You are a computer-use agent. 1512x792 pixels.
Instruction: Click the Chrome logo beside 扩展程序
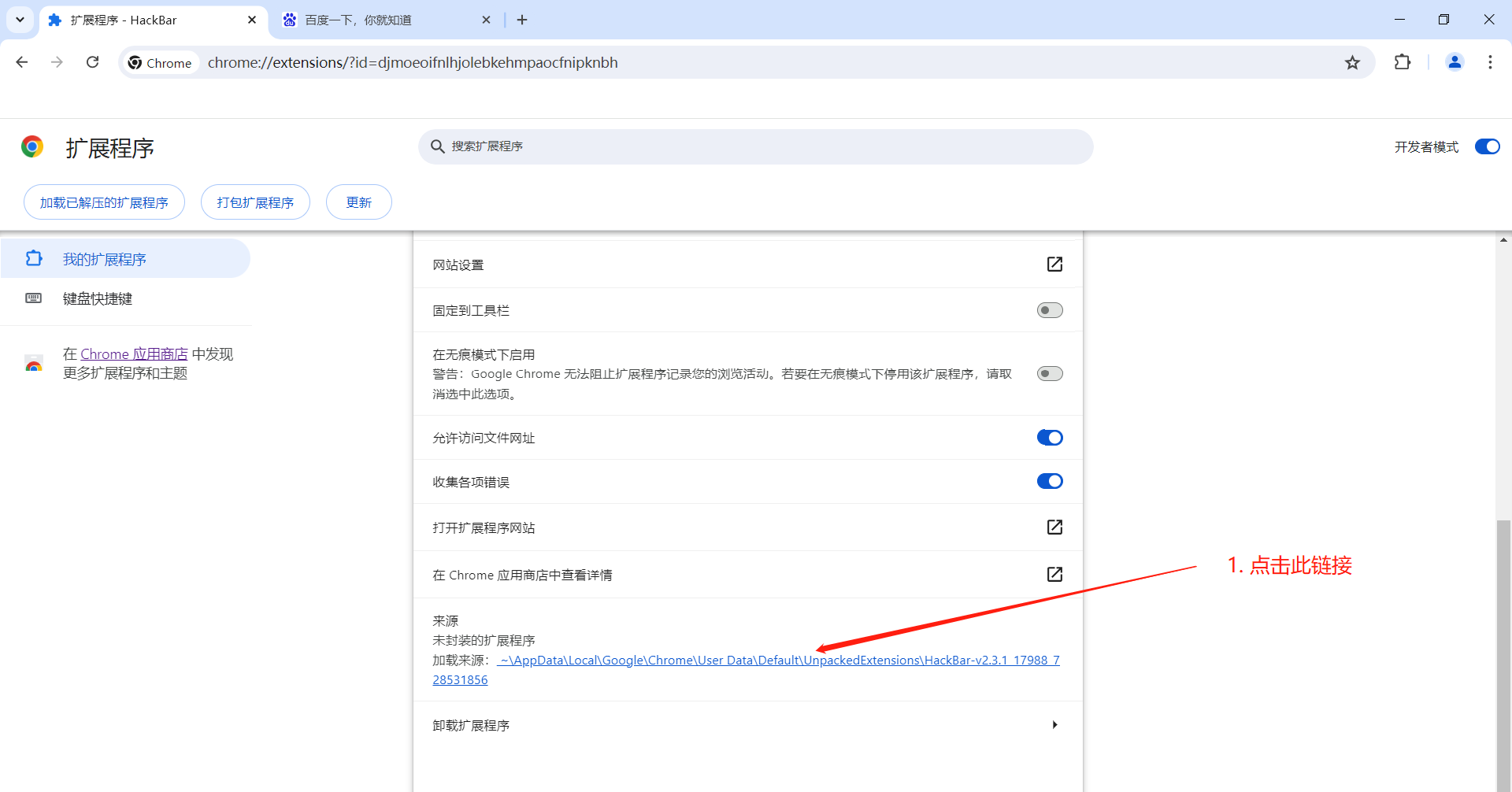32,146
